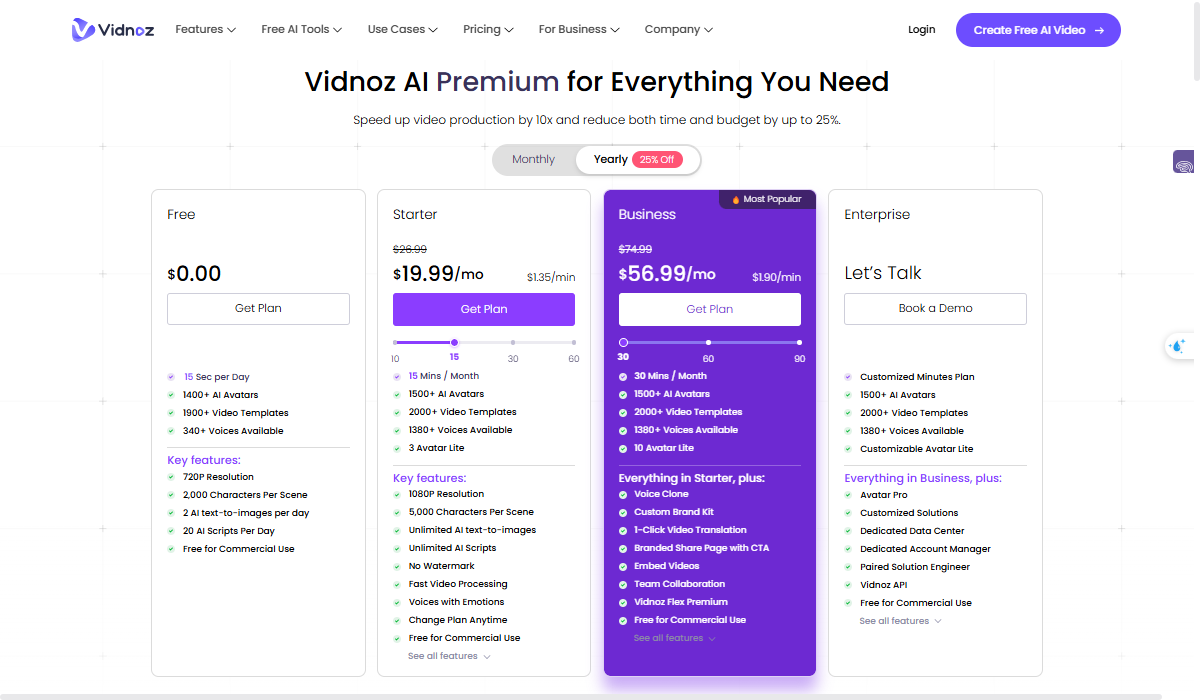Click checkmark icon beside No Watermark
Viewport: 1200px width, 700px height.
click(x=398, y=566)
